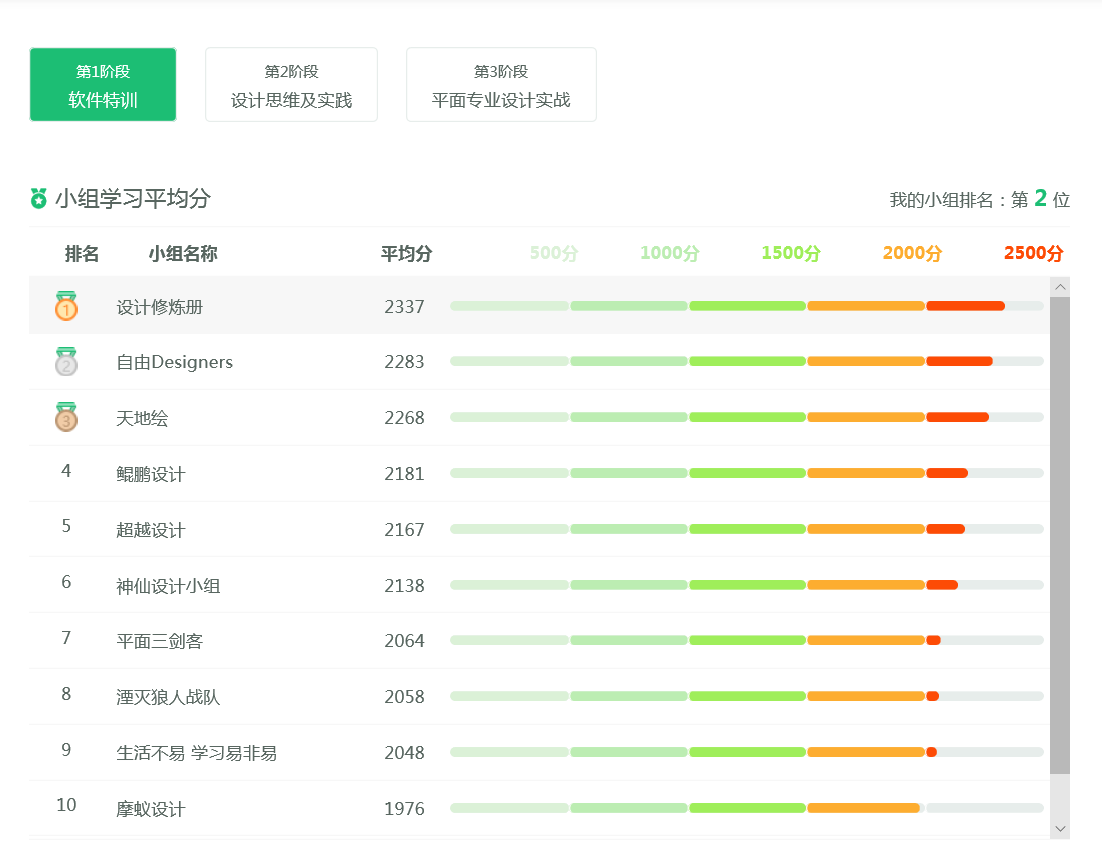Image resolution: width=1102 pixels, height=853 pixels.
Task: Click the 设计修炼册 group name
Action: pos(160,307)
